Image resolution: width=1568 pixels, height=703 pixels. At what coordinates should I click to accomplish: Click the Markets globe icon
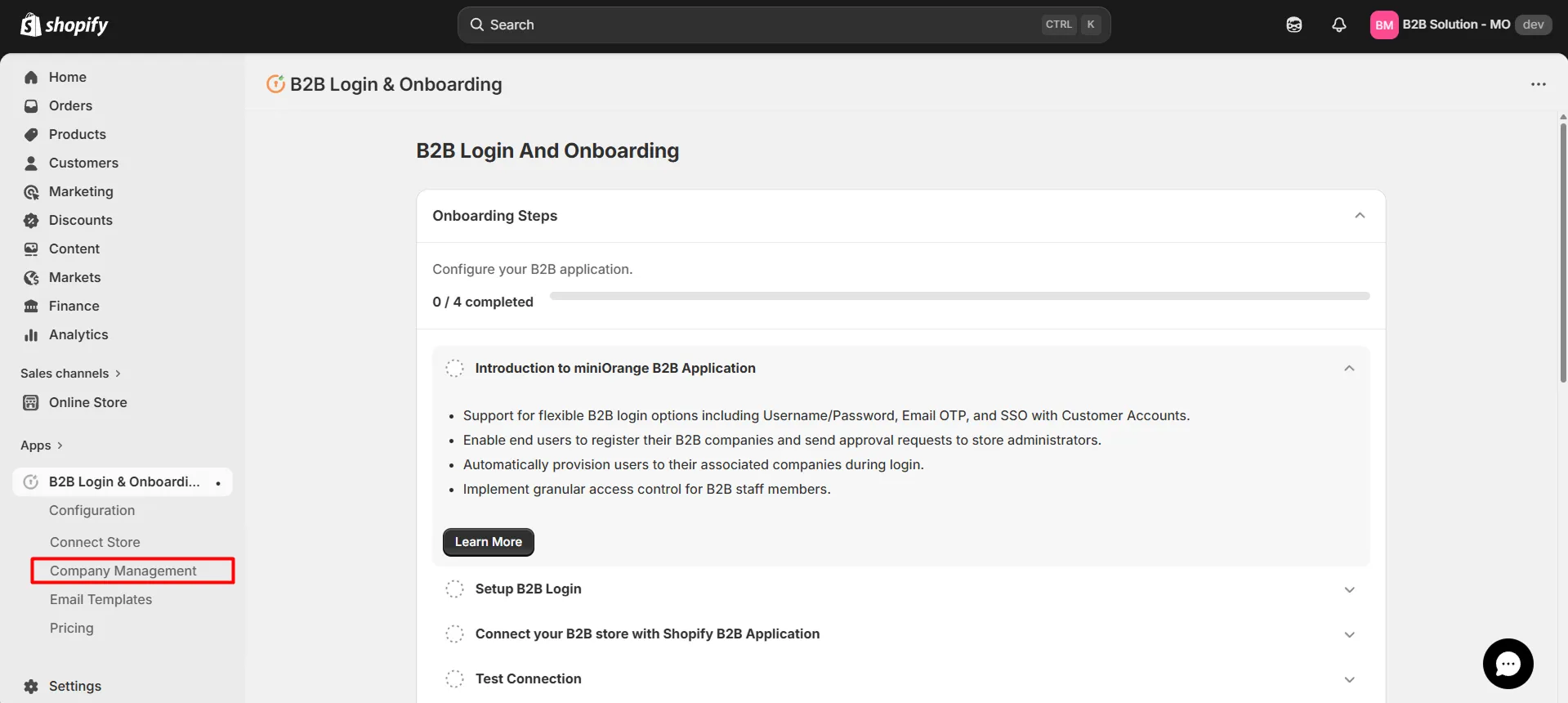31,277
